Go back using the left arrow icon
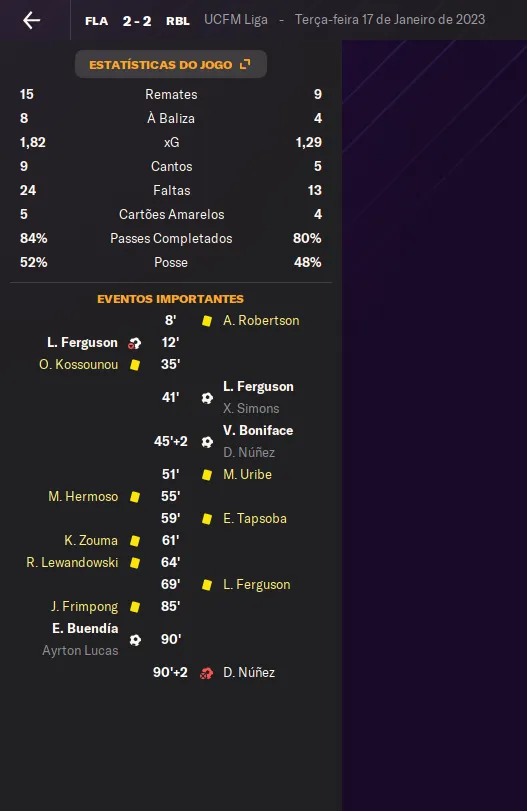 pos(32,20)
